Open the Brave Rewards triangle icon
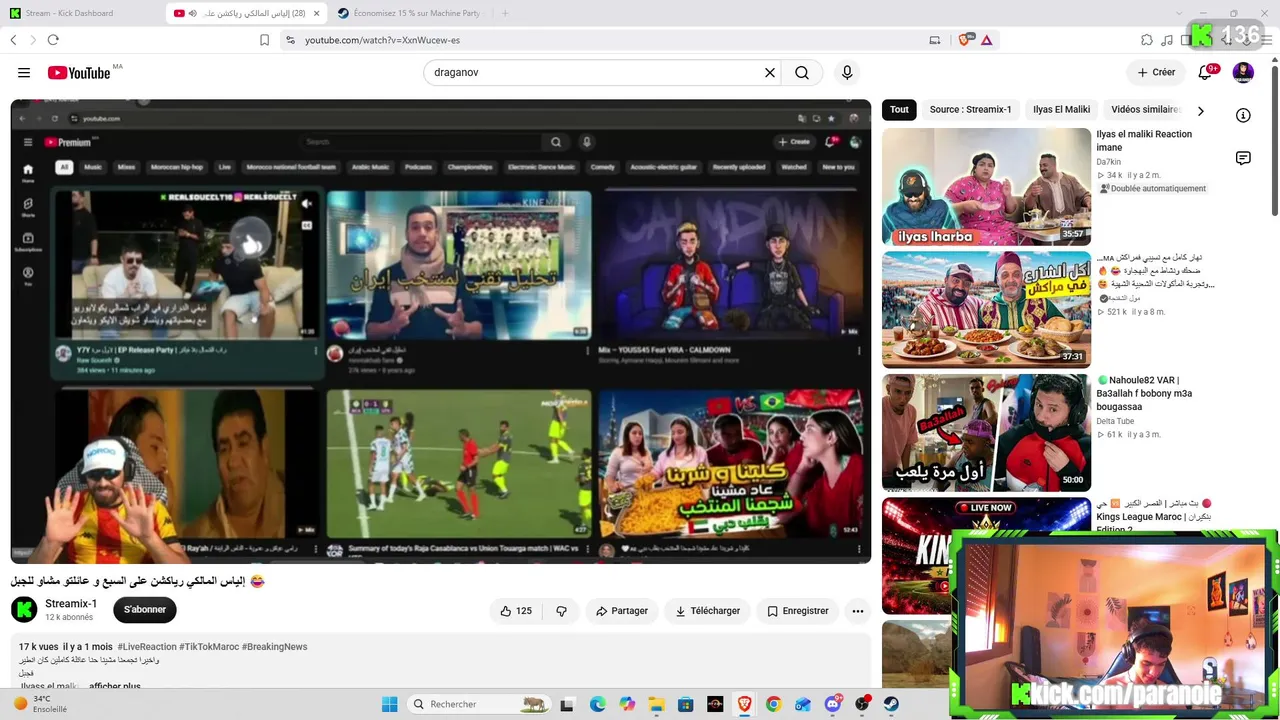The image size is (1280, 720). click(986, 40)
